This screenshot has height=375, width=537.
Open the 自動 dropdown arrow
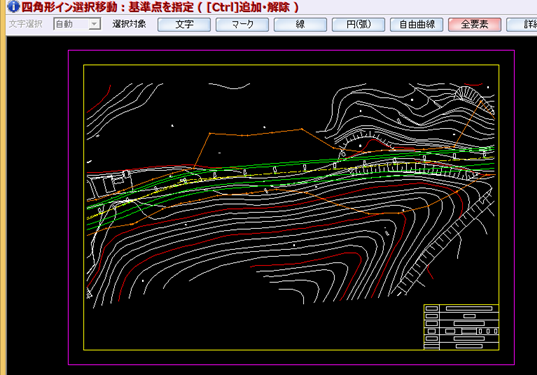(x=95, y=24)
